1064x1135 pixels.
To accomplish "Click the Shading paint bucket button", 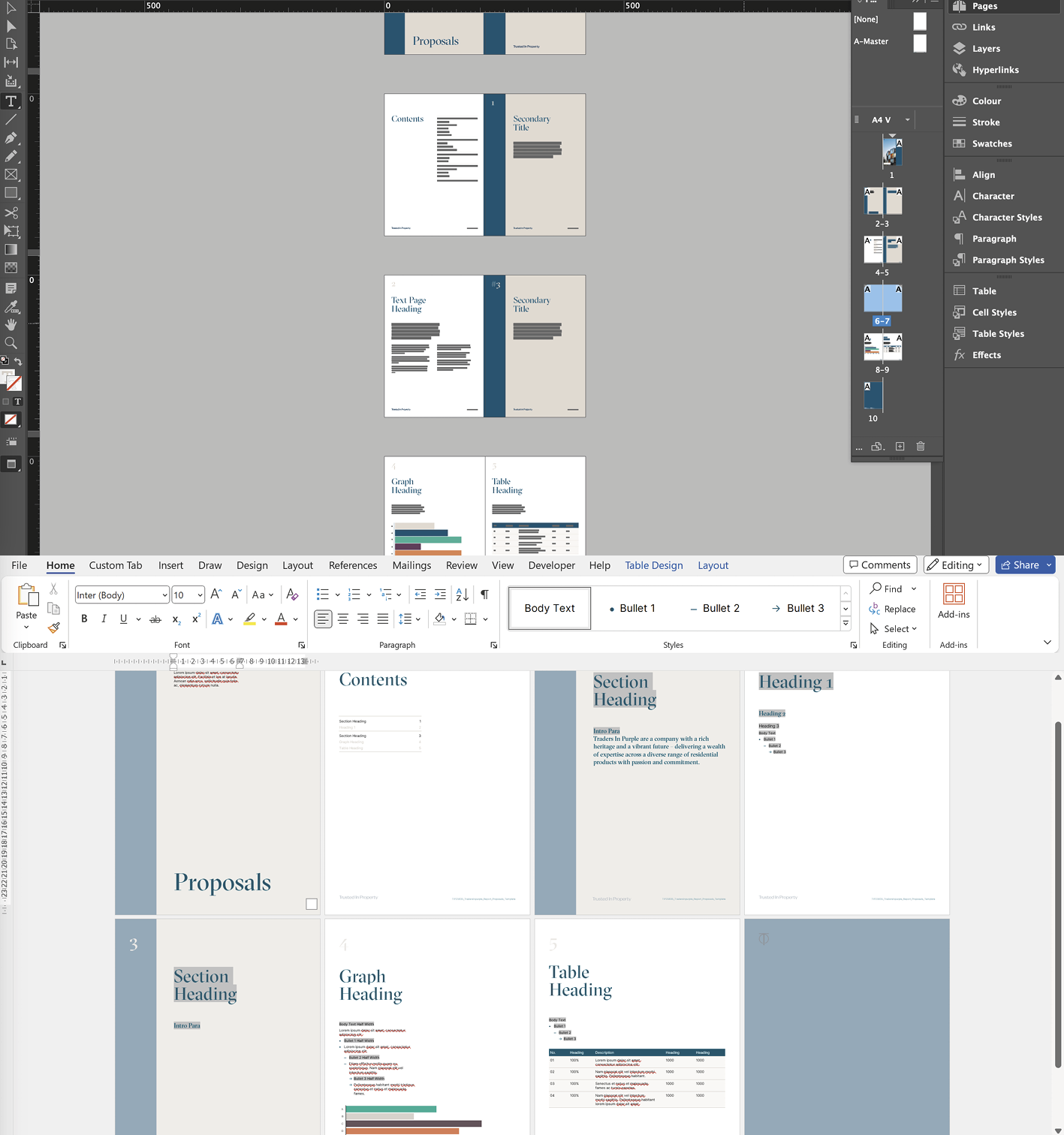I will (x=440, y=619).
